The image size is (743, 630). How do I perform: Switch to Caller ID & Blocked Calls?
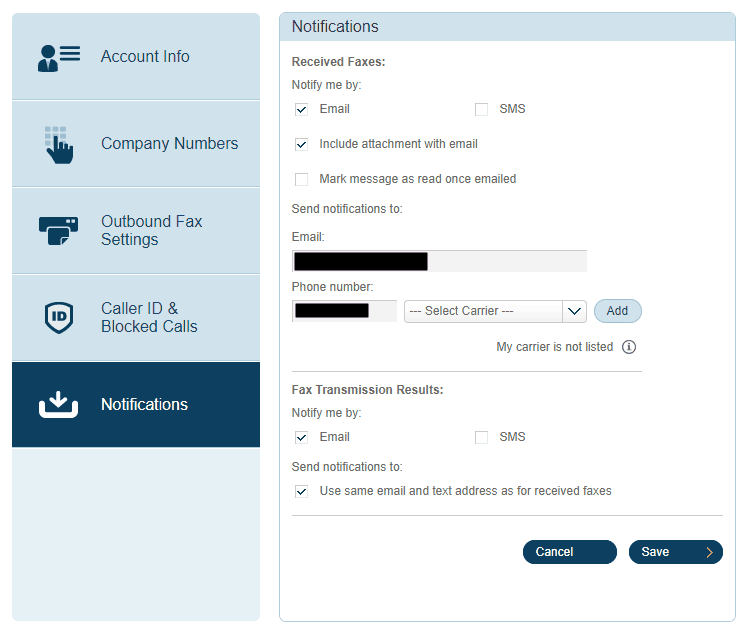point(136,317)
